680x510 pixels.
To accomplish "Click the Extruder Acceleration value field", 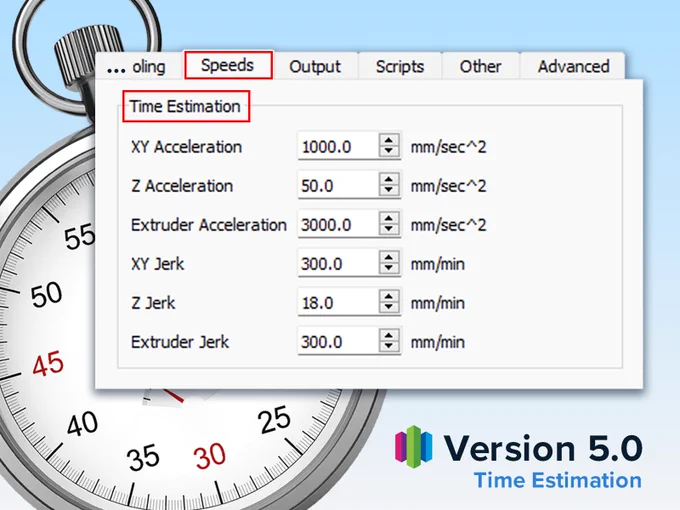I will click(338, 225).
